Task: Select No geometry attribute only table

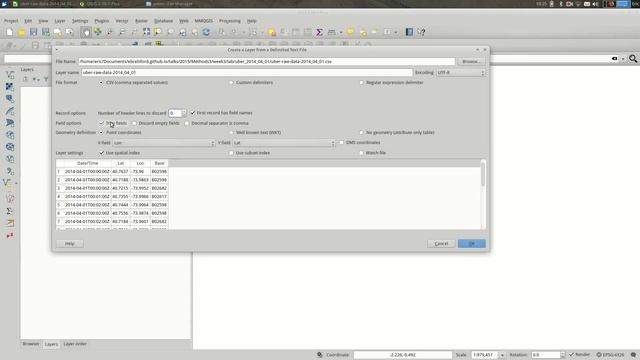Action: coord(397,133)
